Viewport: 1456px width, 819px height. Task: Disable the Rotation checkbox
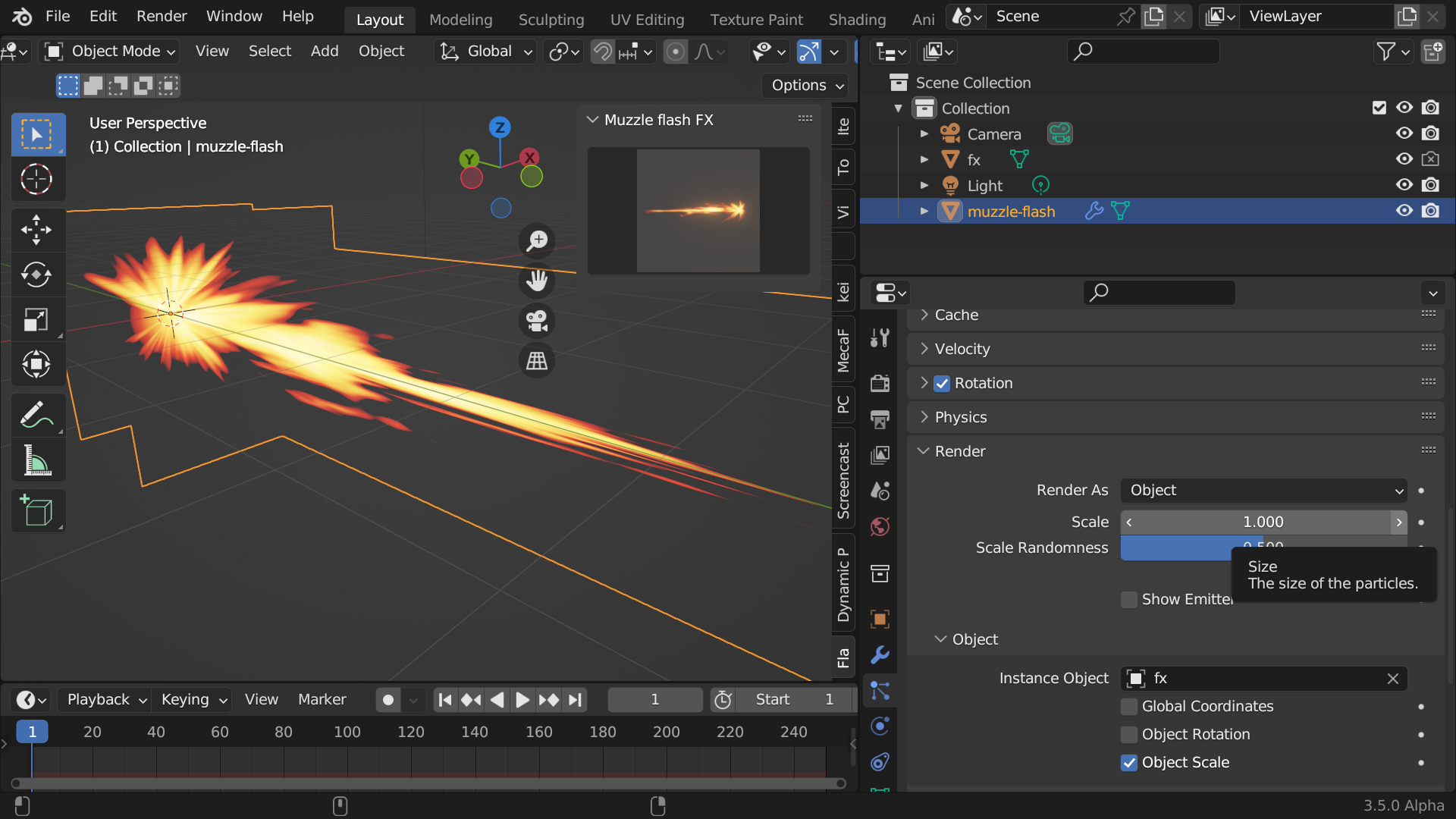pos(941,384)
